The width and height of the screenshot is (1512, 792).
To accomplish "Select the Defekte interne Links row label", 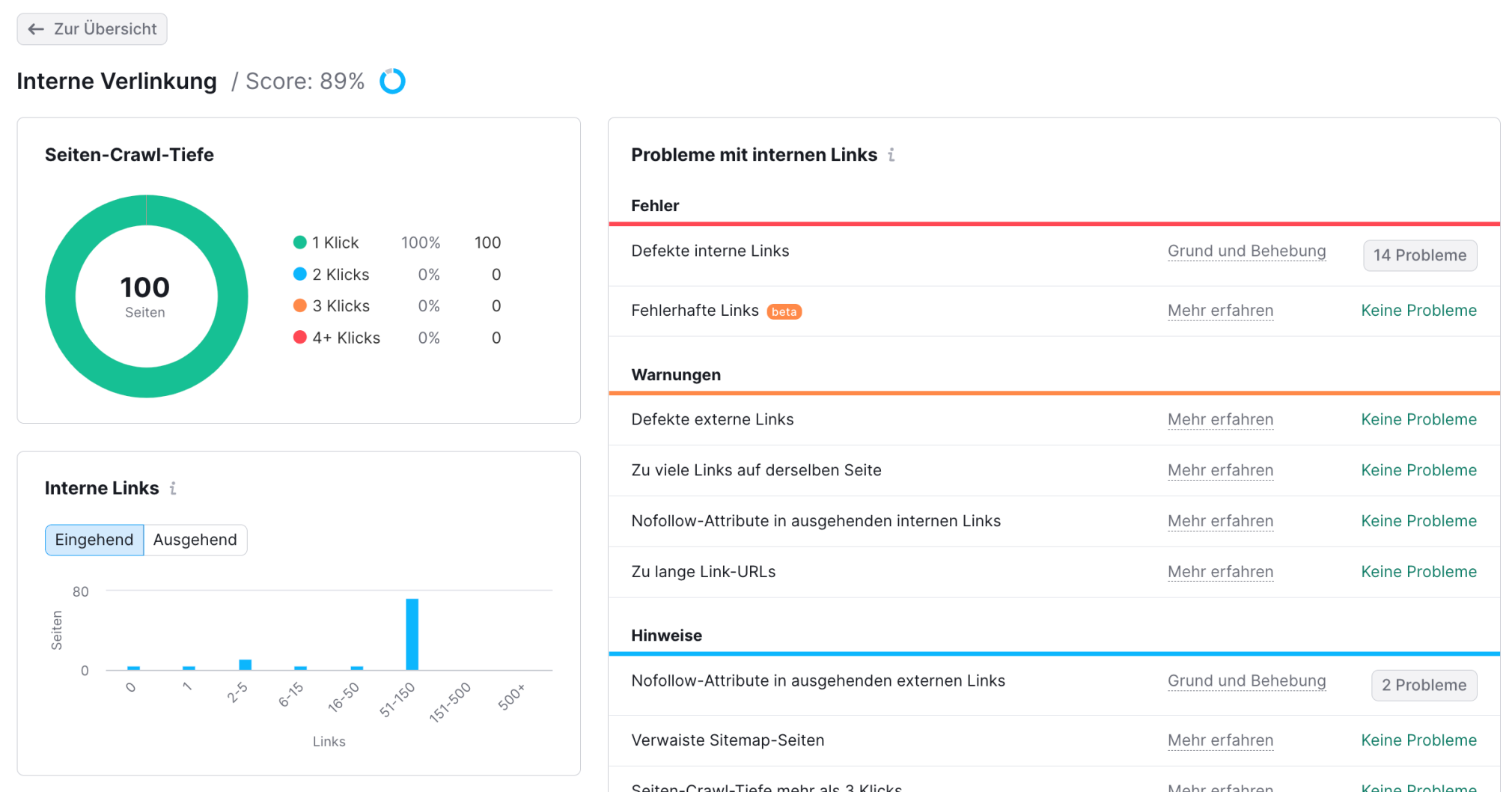I will tap(710, 251).
